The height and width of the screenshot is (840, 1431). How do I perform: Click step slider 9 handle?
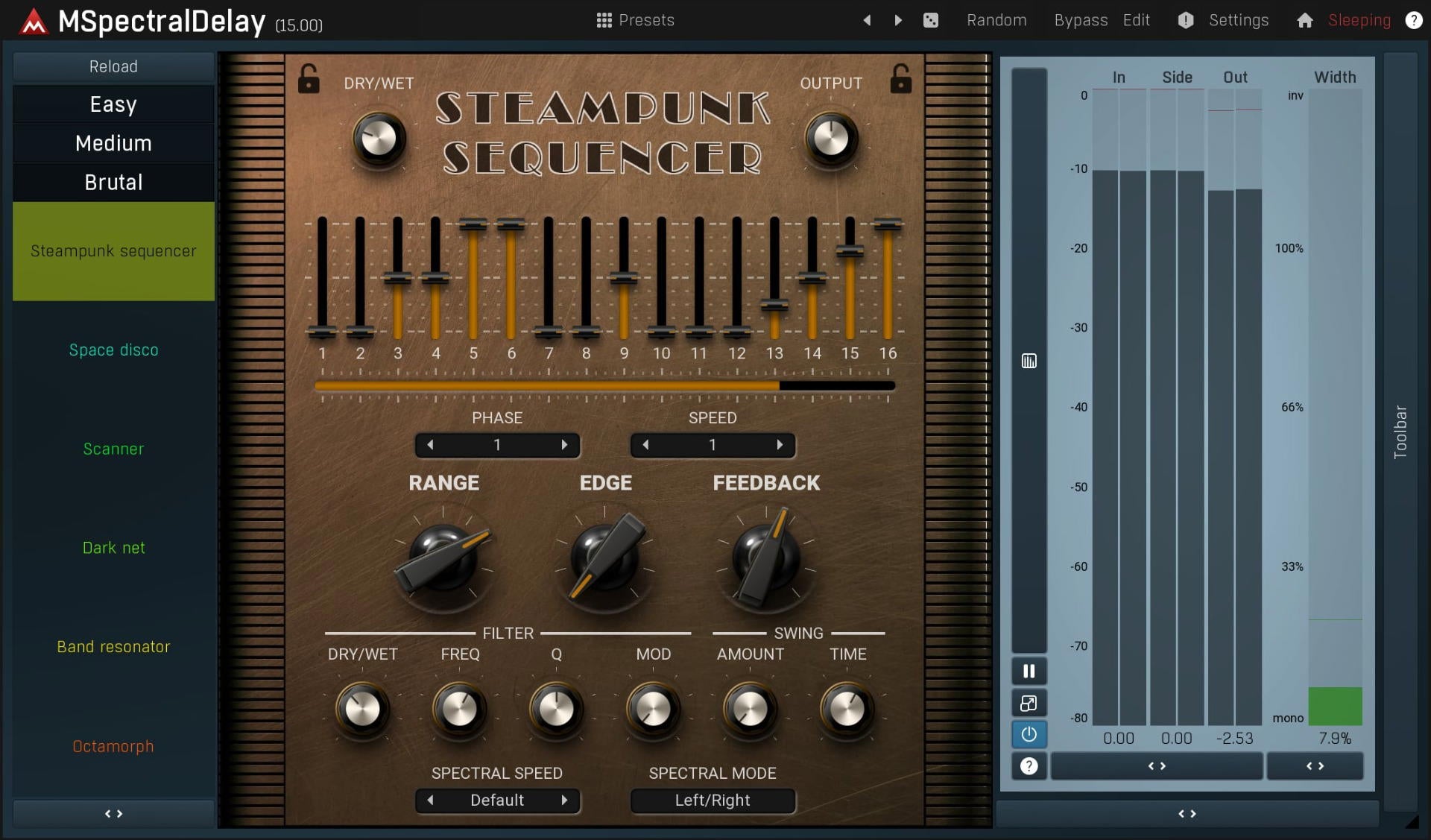point(624,279)
